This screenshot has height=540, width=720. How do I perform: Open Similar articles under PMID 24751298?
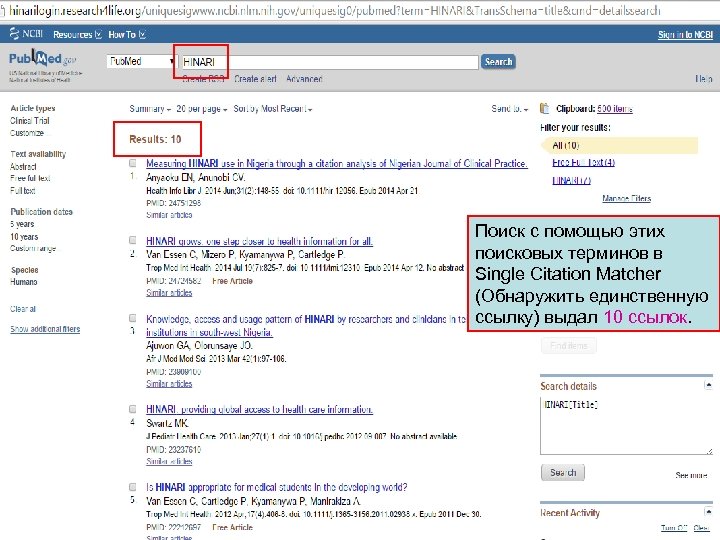point(169,215)
